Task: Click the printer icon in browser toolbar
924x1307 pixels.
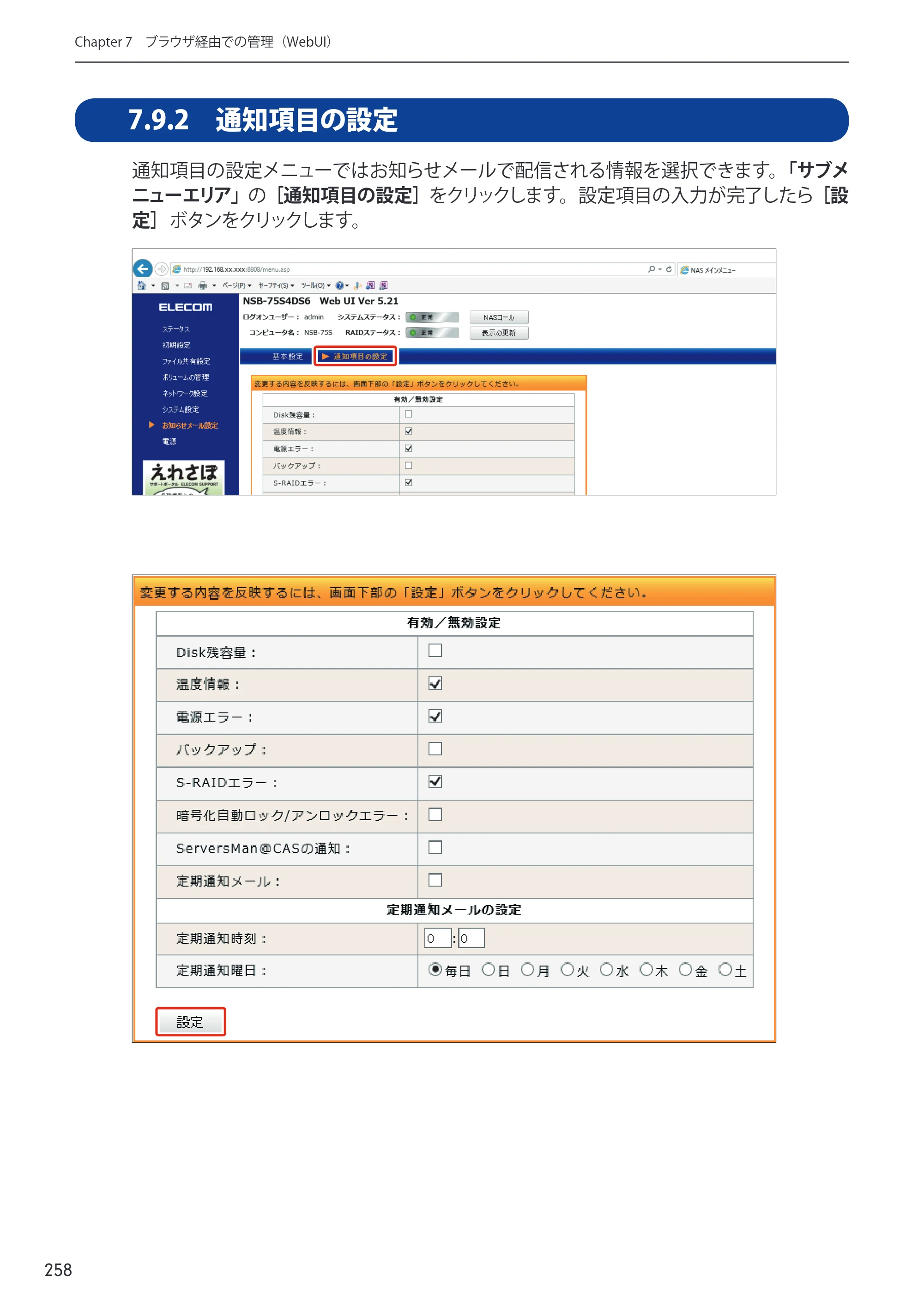Action: (203, 286)
